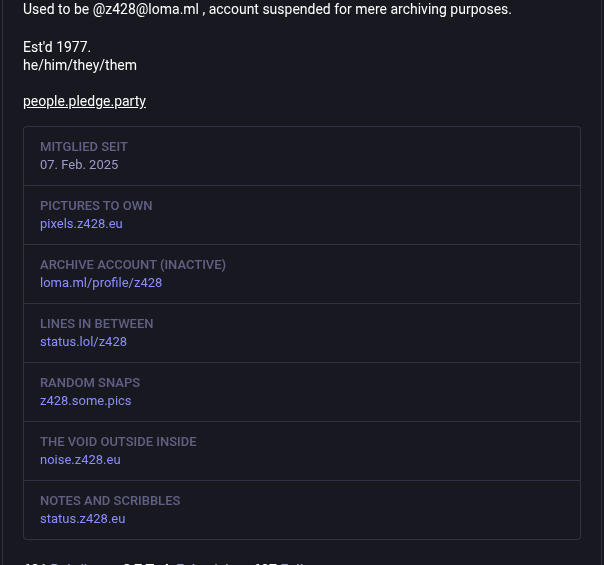The height and width of the screenshot is (565, 604).
Task: Open the people.pledge.party link
Action: (x=84, y=101)
